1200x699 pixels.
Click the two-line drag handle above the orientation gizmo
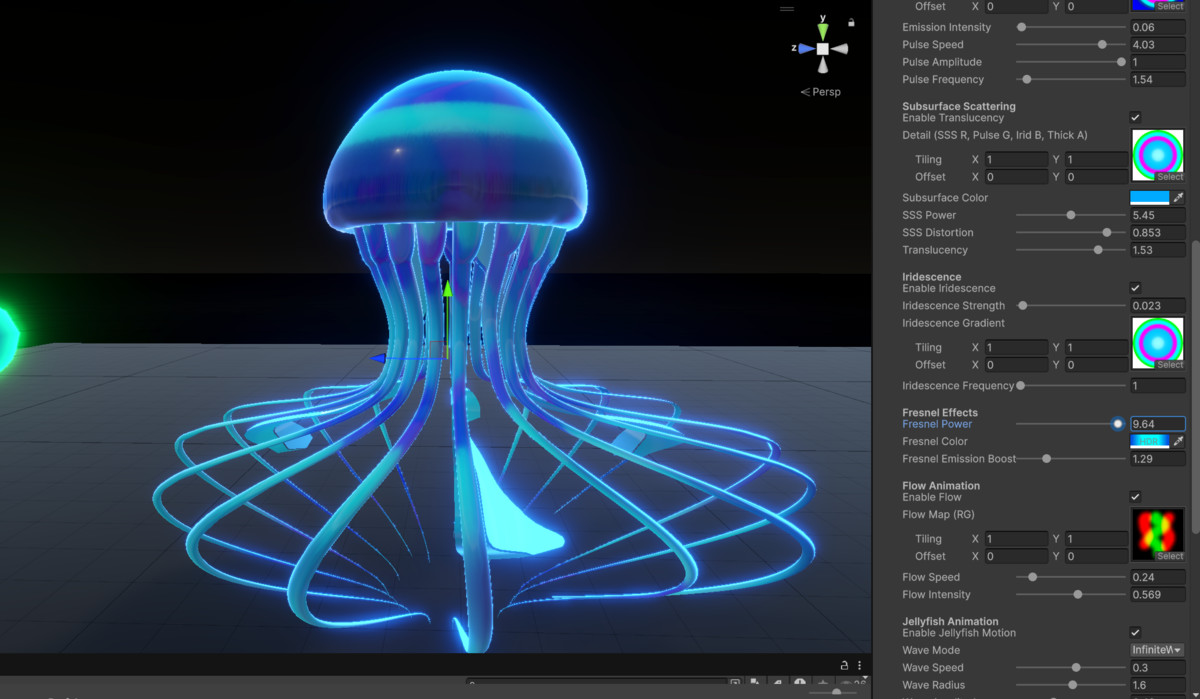point(787,8)
